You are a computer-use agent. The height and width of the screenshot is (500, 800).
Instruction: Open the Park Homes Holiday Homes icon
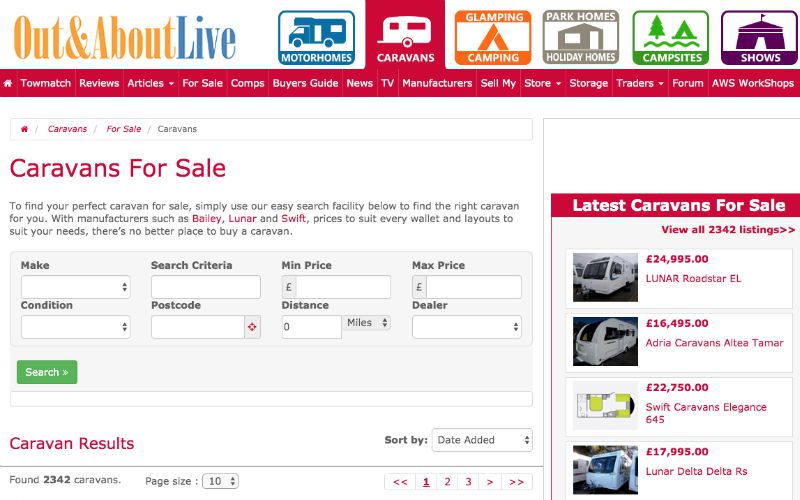coord(581,37)
